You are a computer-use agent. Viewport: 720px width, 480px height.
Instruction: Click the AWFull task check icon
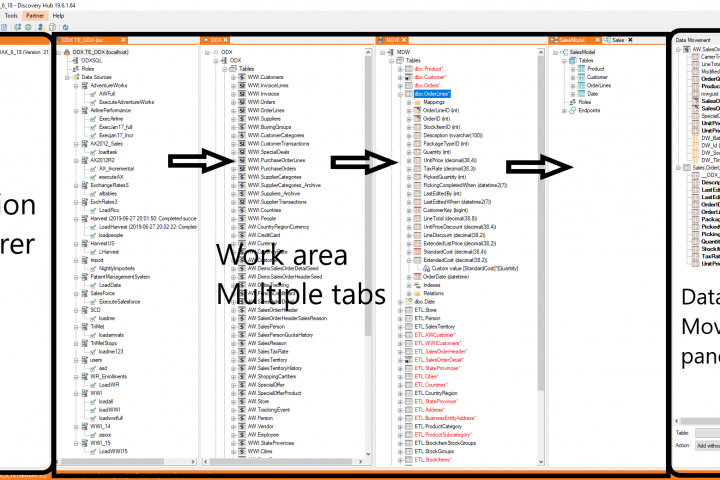pos(92,94)
